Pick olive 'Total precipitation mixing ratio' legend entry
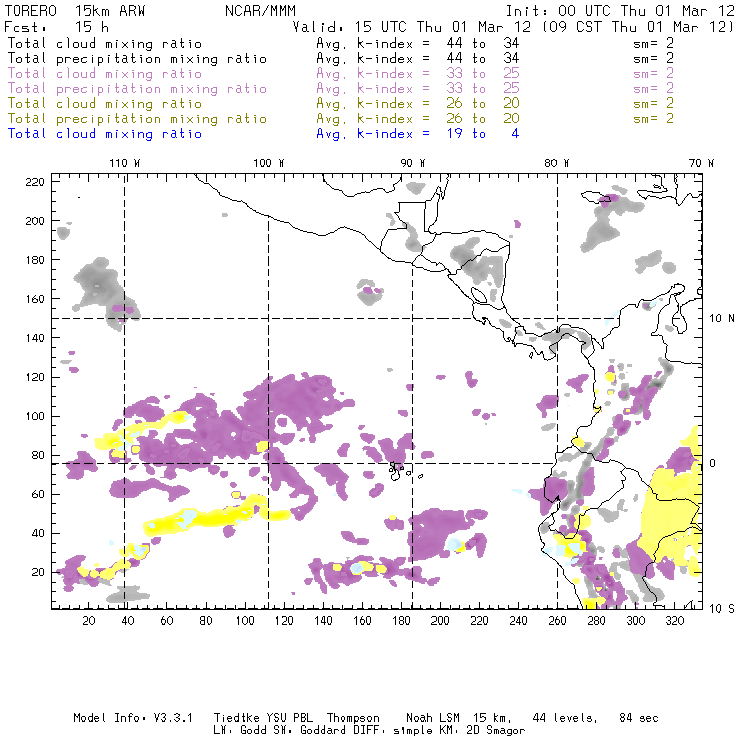Screen dimensions: 740x740 click(137, 118)
